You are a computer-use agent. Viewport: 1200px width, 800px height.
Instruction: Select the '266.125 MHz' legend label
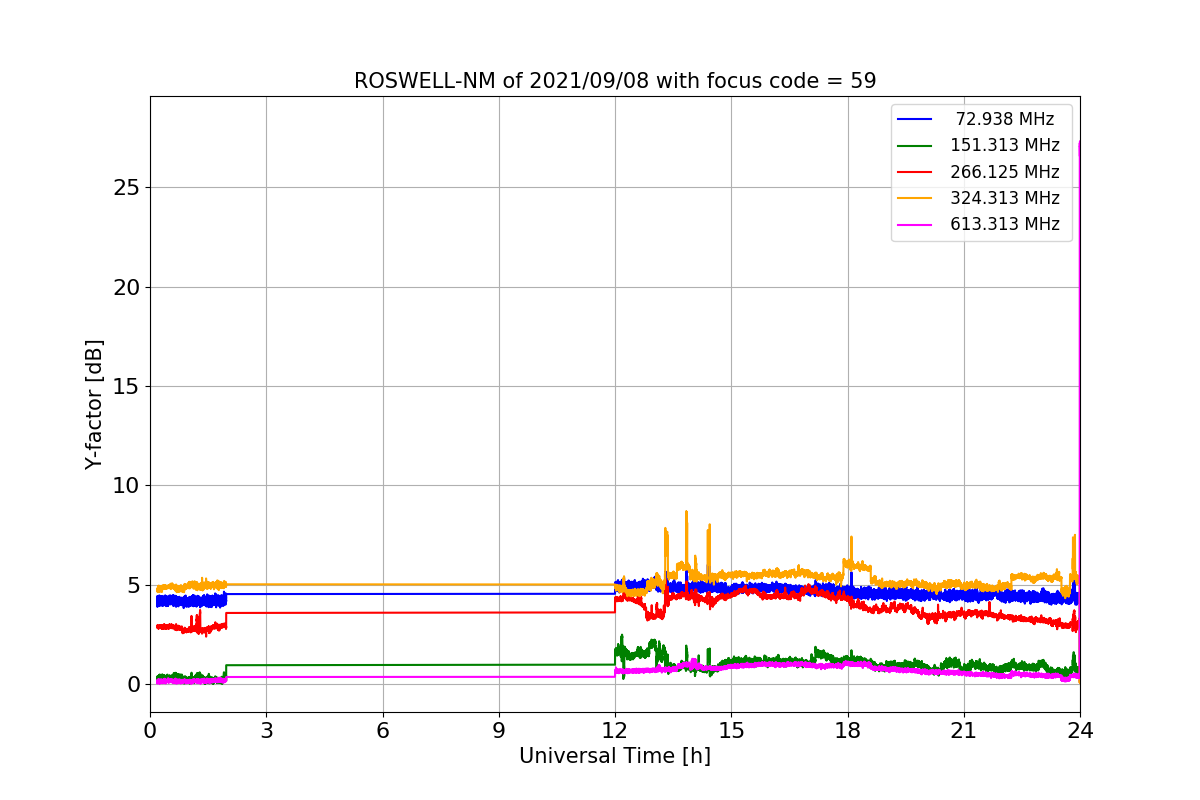[1005, 172]
